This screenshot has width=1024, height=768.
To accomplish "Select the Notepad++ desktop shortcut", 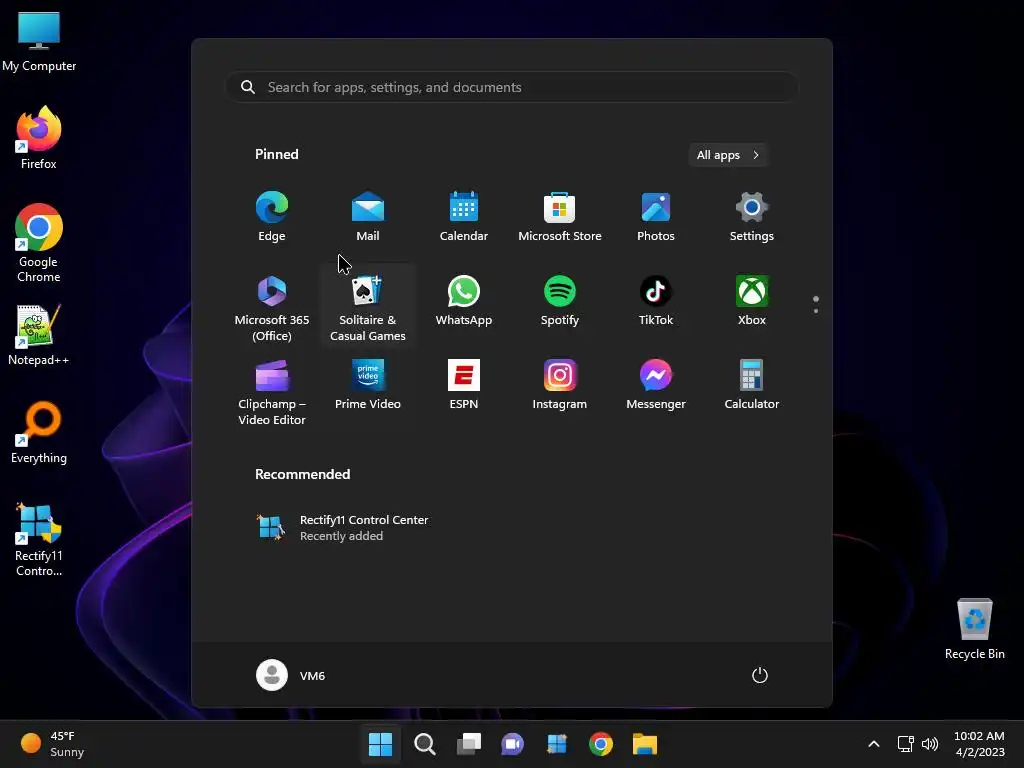I will click(x=39, y=336).
